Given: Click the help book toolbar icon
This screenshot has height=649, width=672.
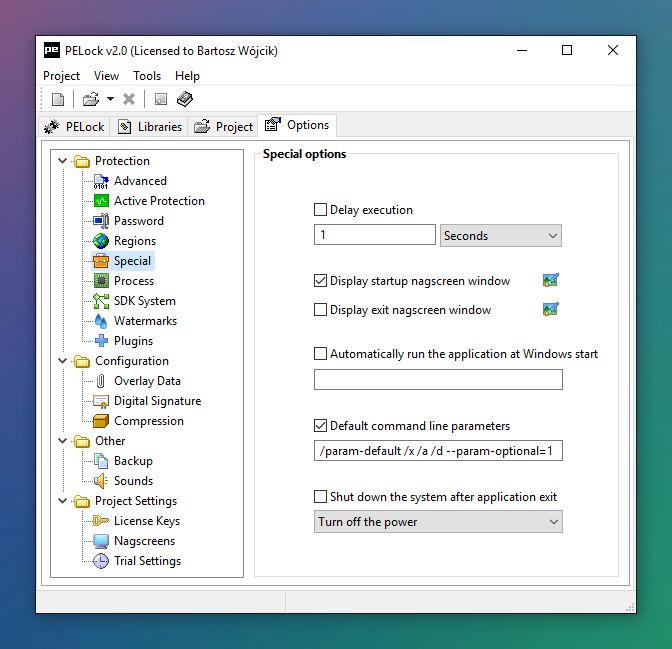Looking at the screenshot, I should (185, 99).
